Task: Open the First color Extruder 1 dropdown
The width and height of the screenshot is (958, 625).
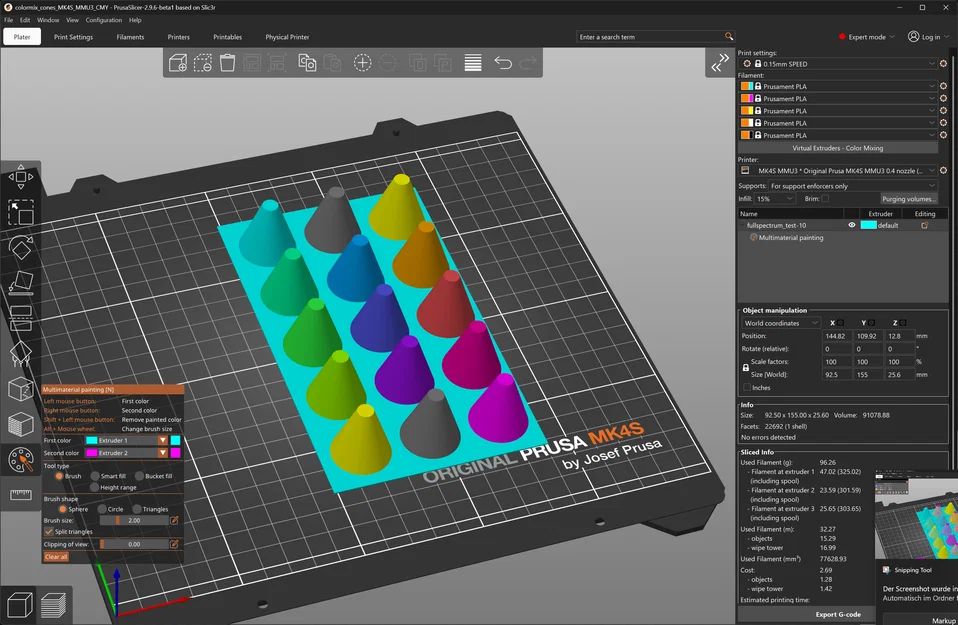Action: (x=126, y=440)
